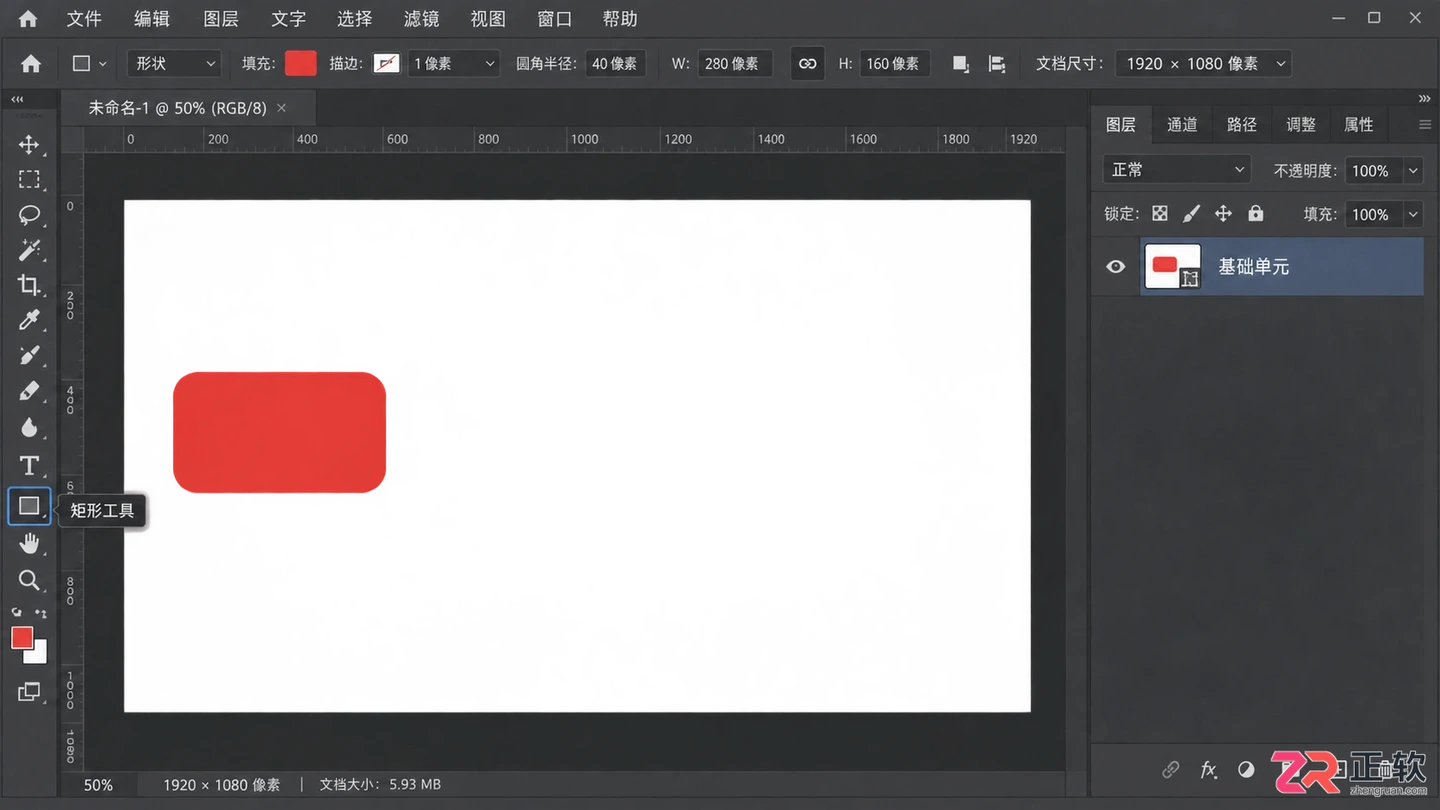
Task: Toggle lock image pixels brush icon
Action: (x=1191, y=213)
